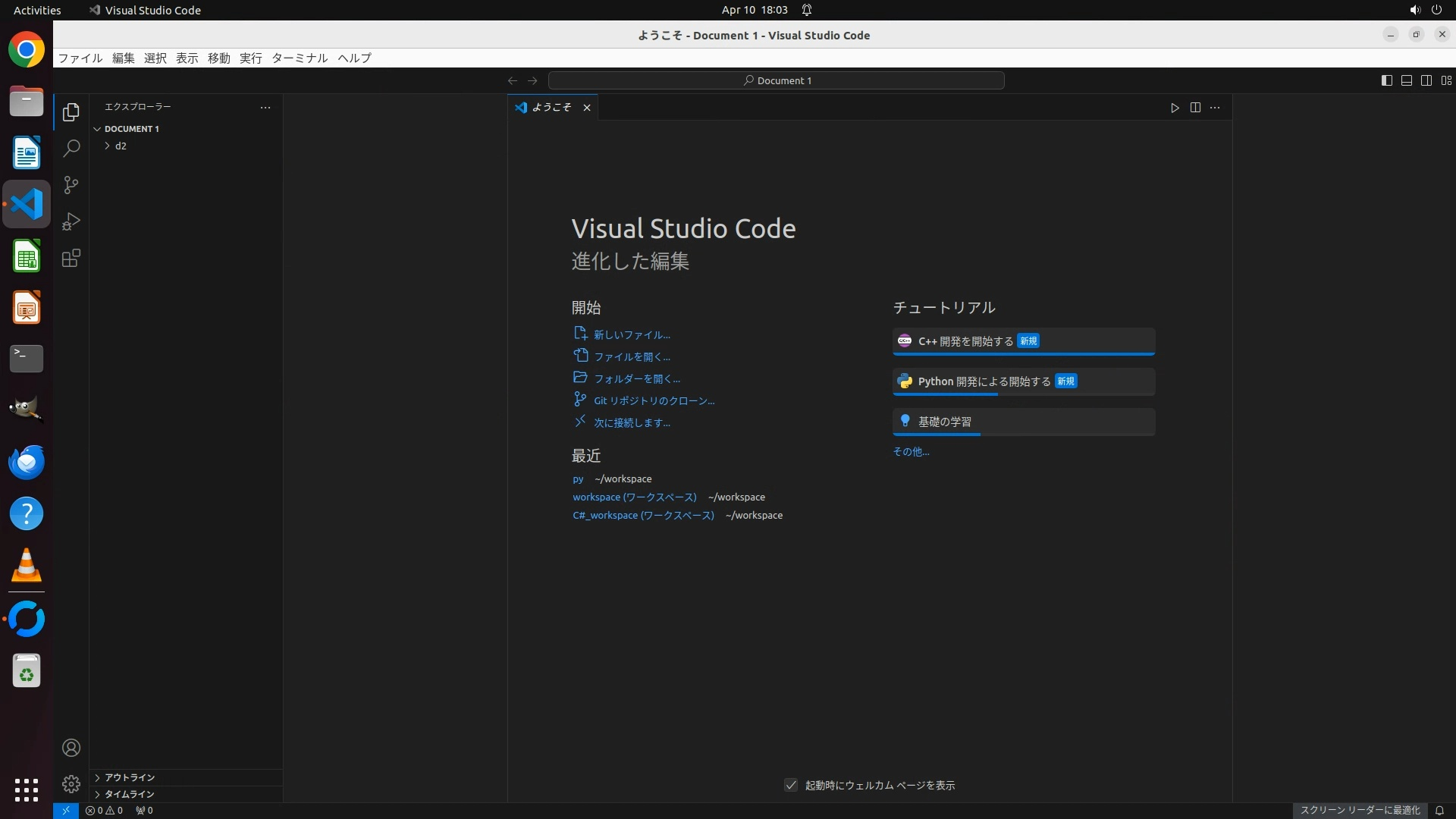Screen dimensions: 1456x819
Task: Expand the d2 folder in explorer
Action: tap(121, 146)
